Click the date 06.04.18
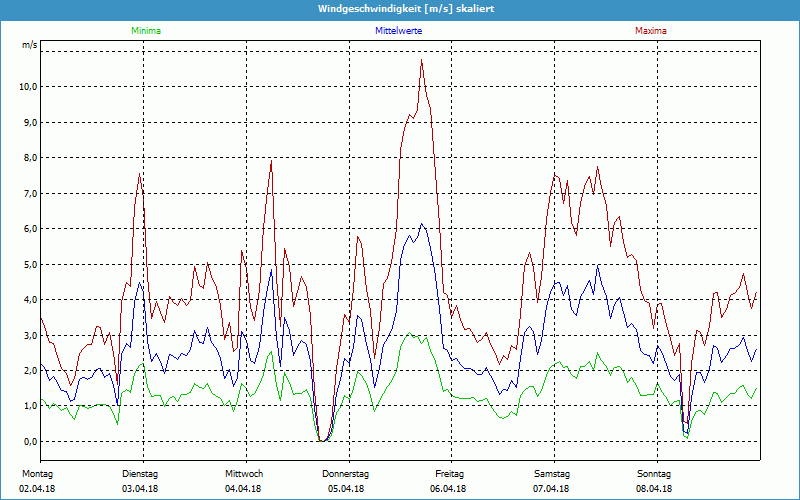This screenshot has height=500, width=800. pyautogui.click(x=448, y=489)
